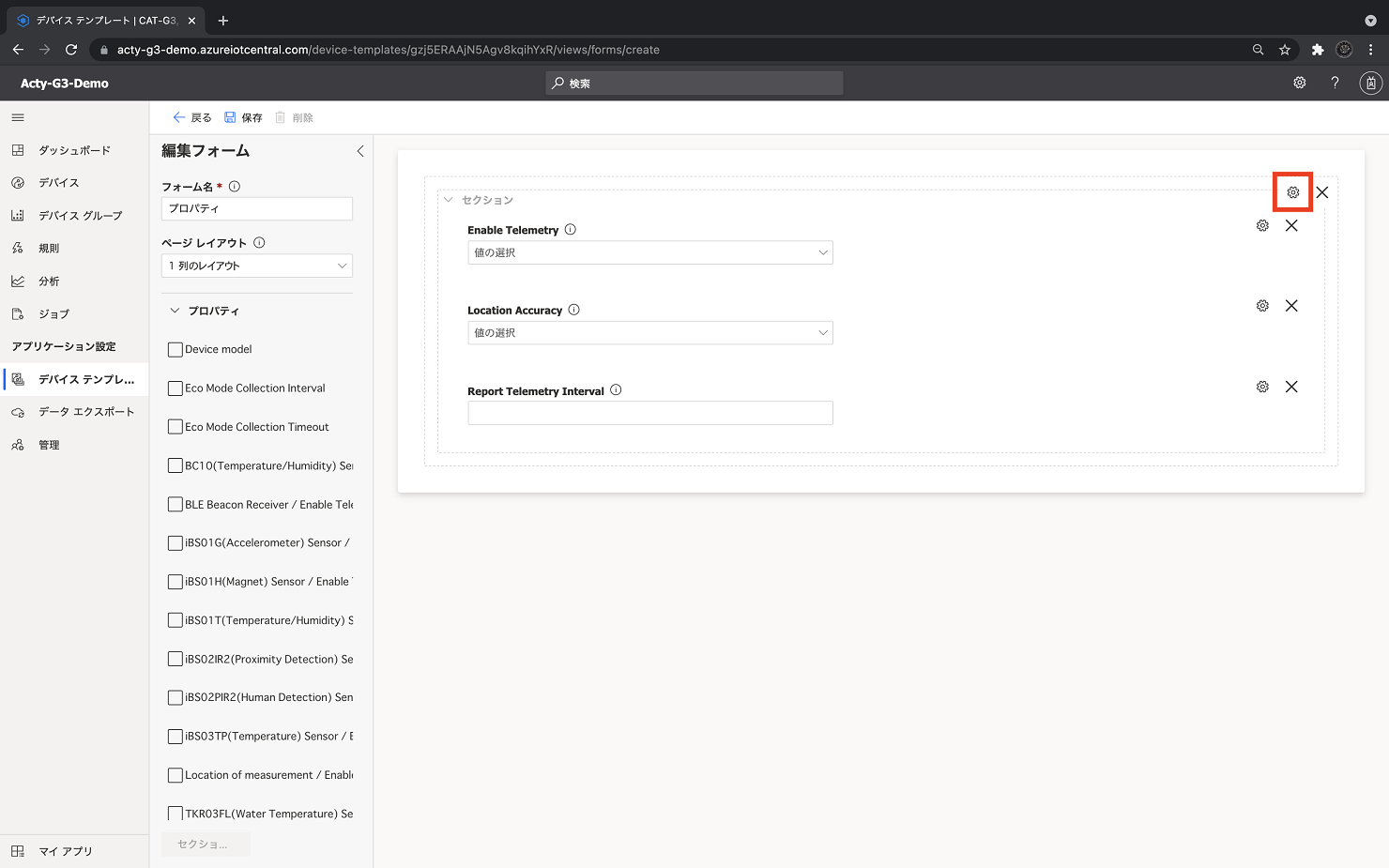Screen dimensions: 1389x868
Task: Open Location Accuracy value dropdown
Action: tap(650, 333)
